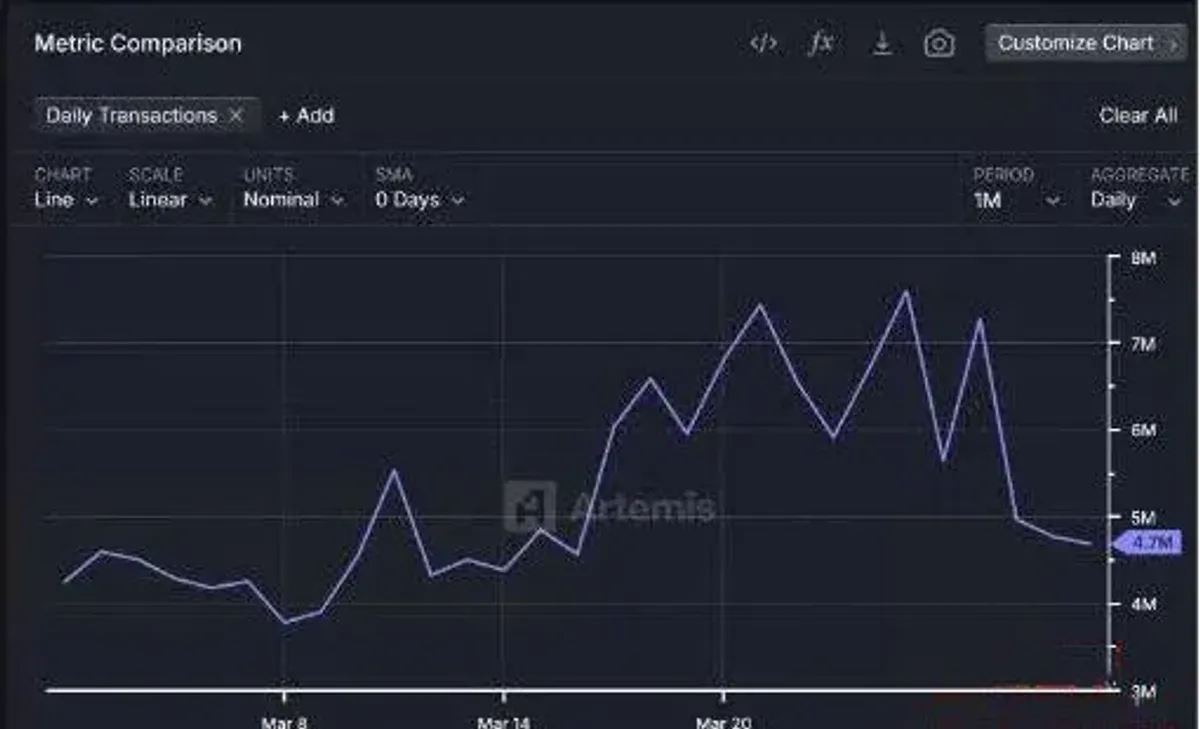The height and width of the screenshot is (729, 1200).
Task: Open the embed code icon
Action: [x=763, y=43]
